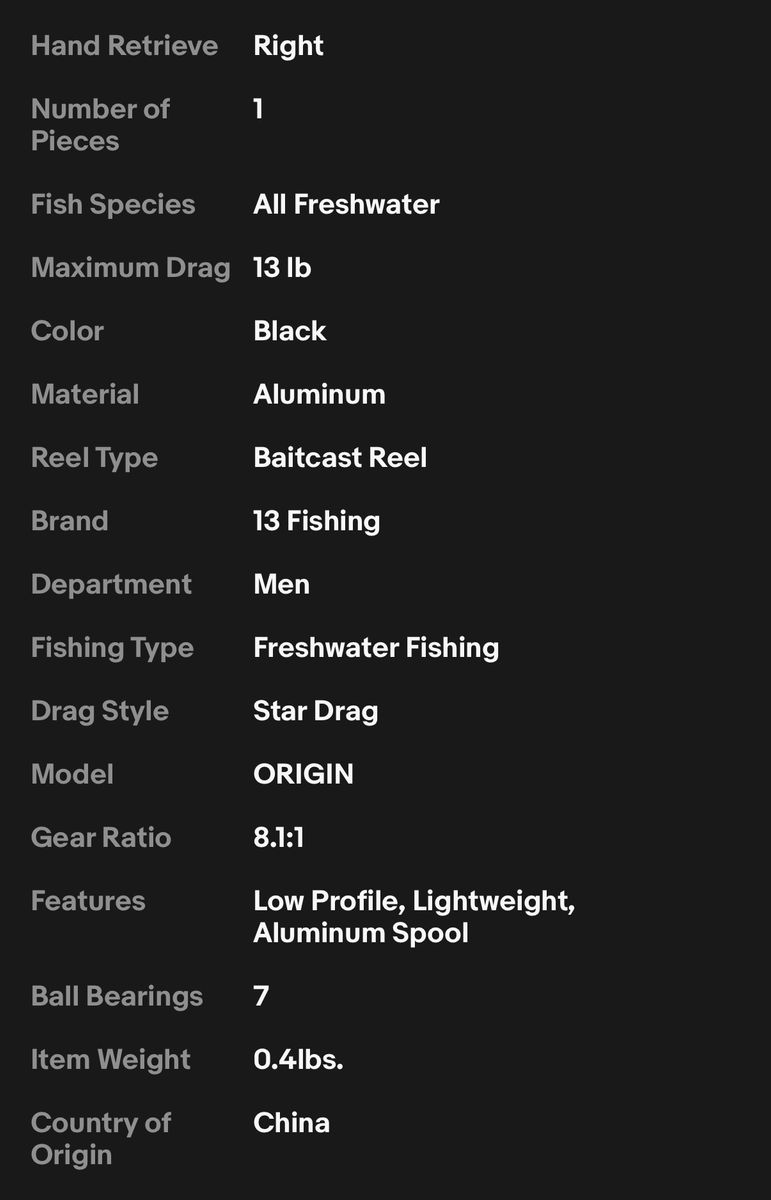Select the '0.4lbs.' item weight value
The height and width of the screenshot is (1200, 771).
click(298, 1059)
